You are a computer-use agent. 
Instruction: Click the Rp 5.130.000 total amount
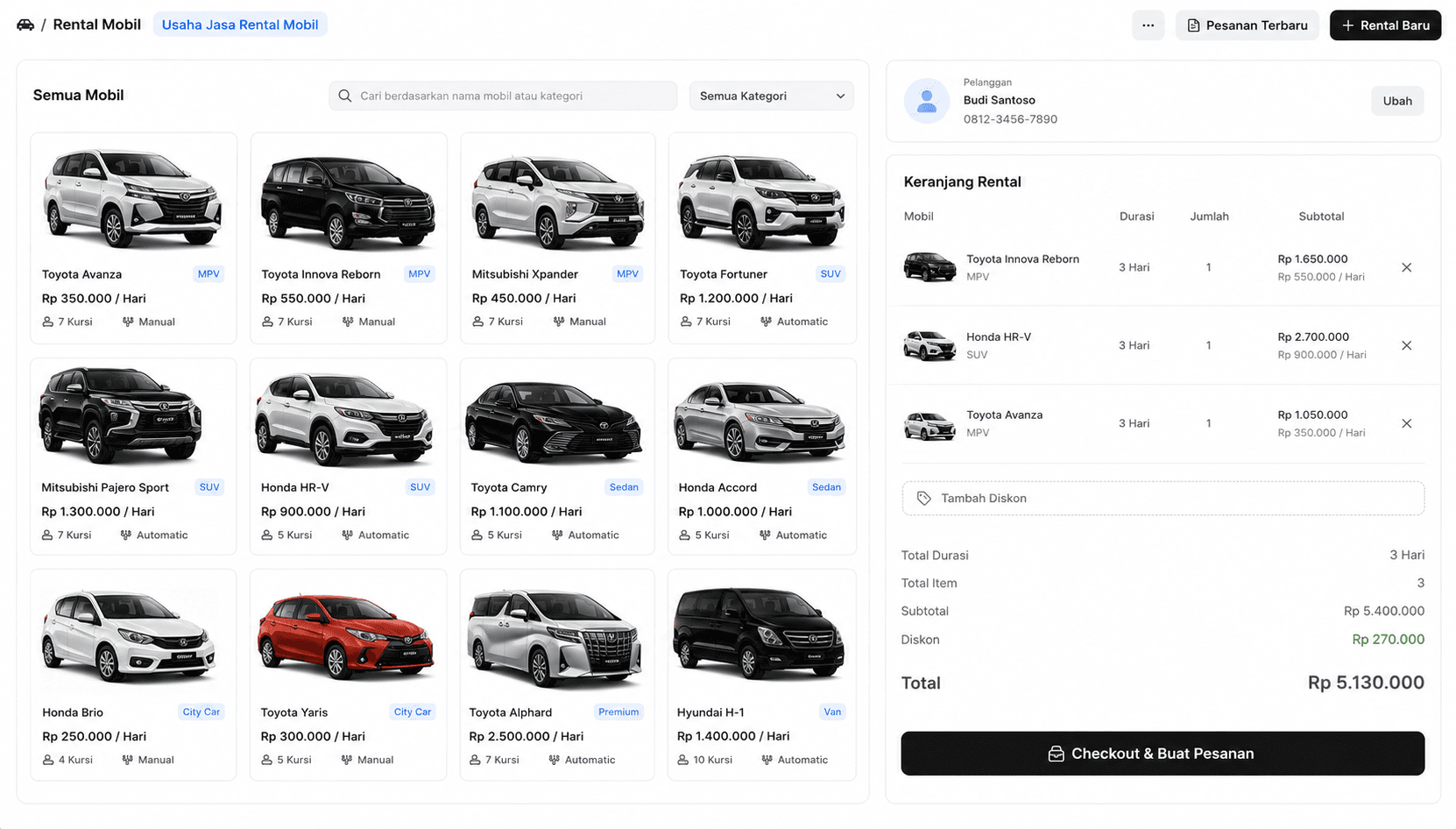1366,683
